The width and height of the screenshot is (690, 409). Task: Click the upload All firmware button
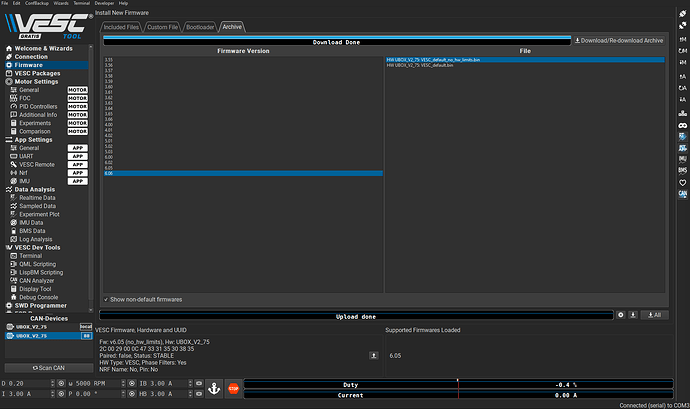[x=654, y=315]
